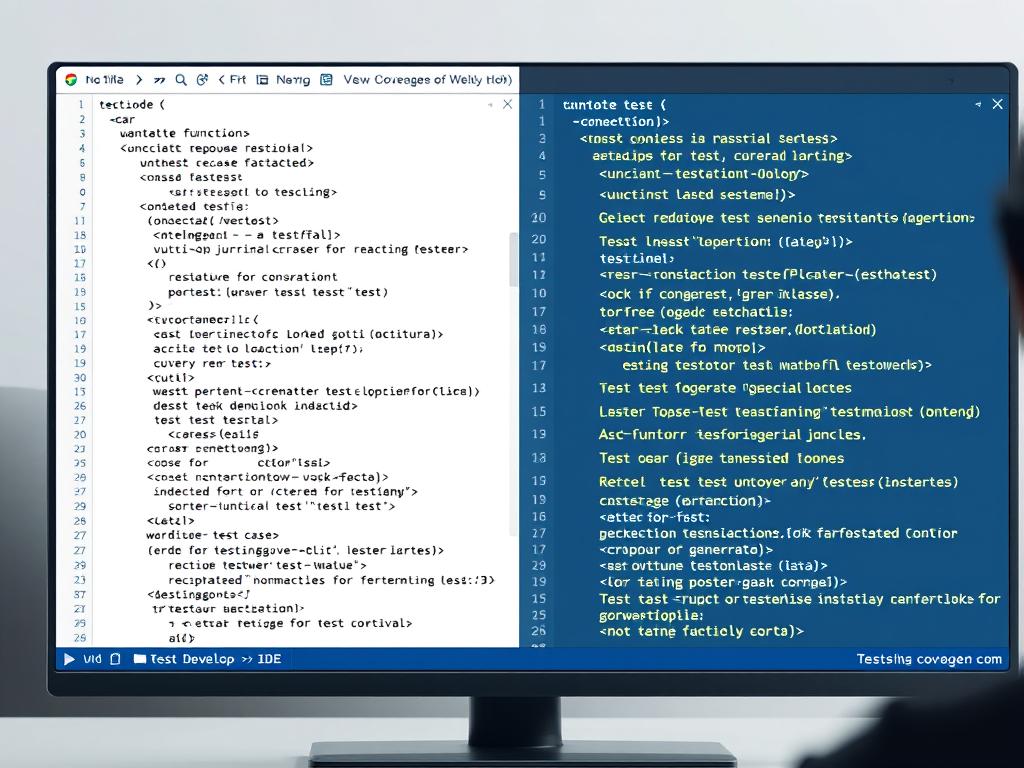Viewport: 1024px width, 768px height.
Task: Click '<unciant—testationt-Oolory>' line
Action: (704, 174)
